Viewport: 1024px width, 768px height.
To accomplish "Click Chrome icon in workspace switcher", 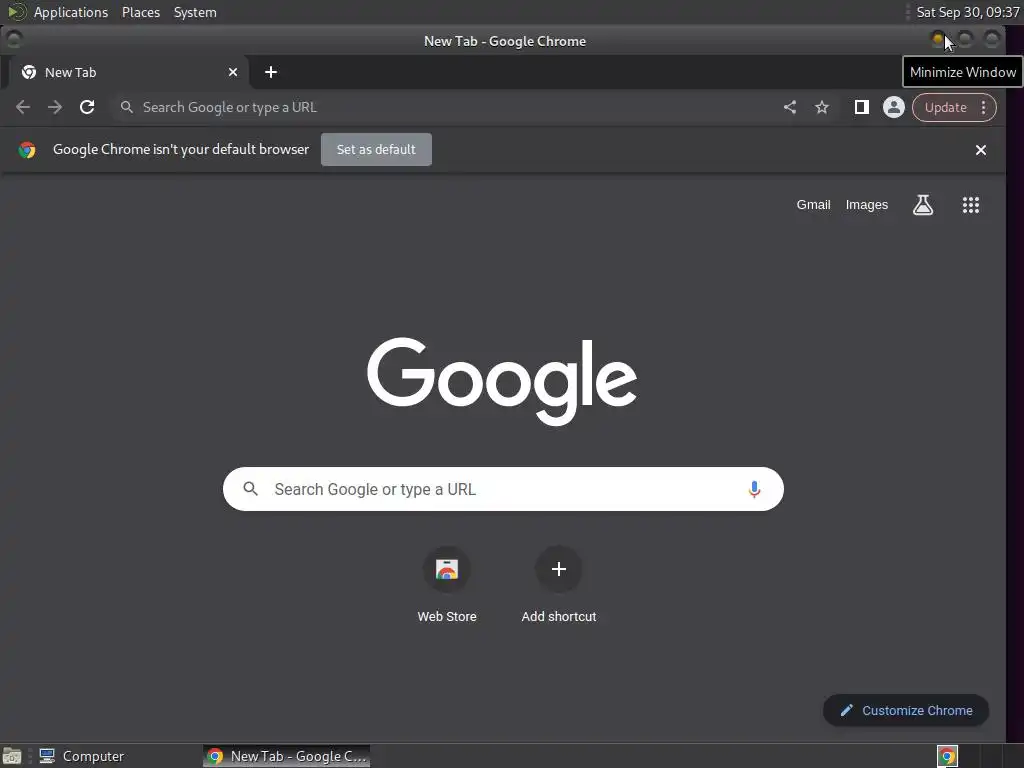I will tap(947, 756).
